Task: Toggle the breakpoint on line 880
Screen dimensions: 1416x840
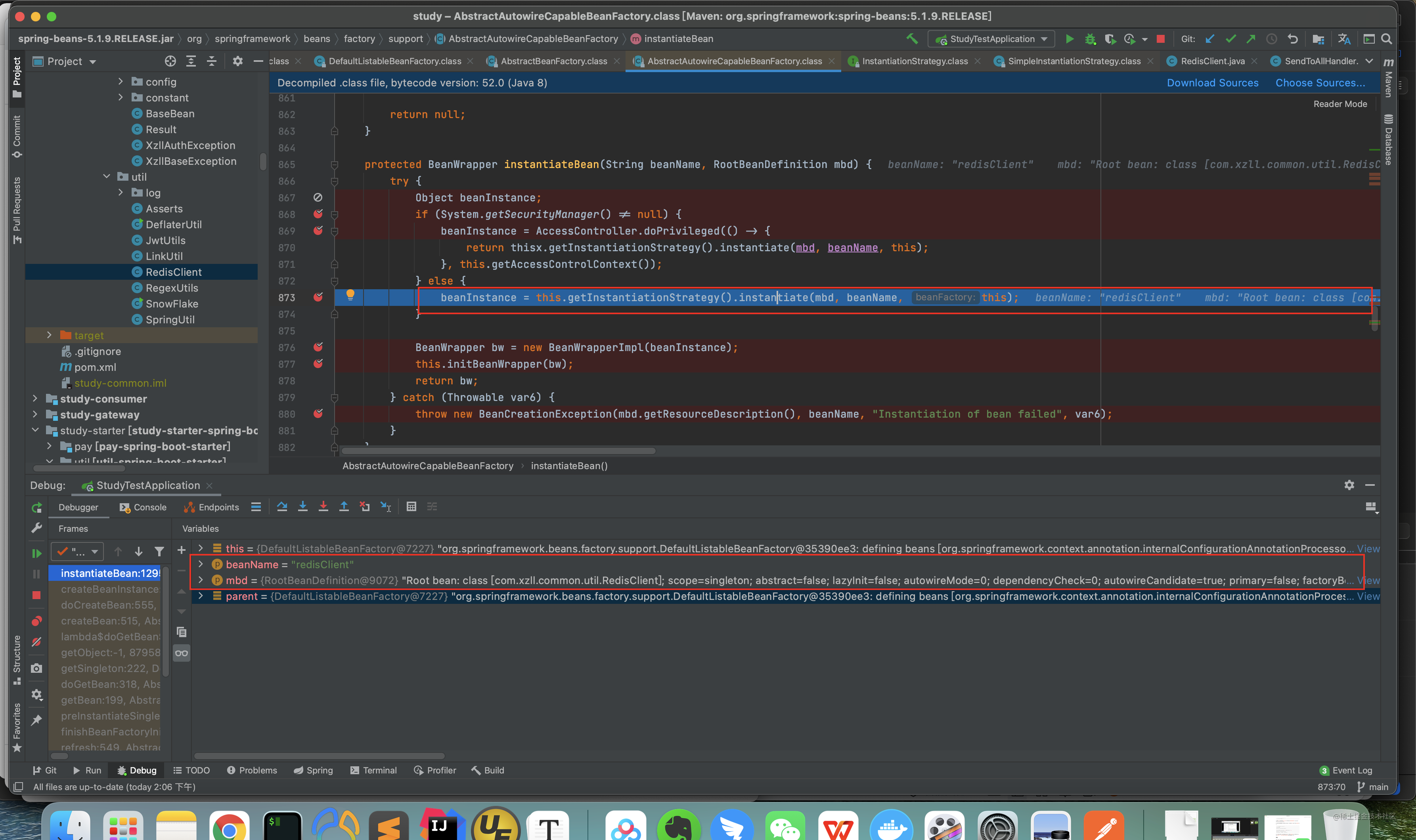Action: click(x=318, y=414)
